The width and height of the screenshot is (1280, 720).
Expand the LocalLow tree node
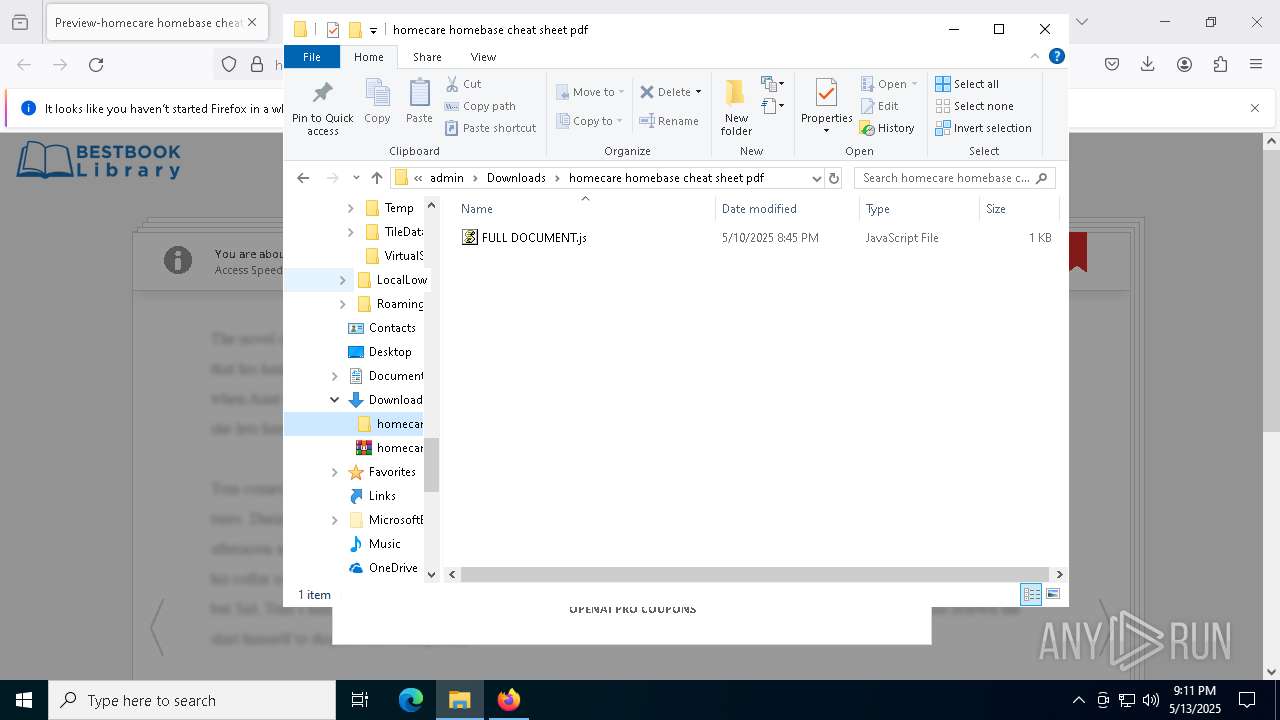tap(342, 280)
